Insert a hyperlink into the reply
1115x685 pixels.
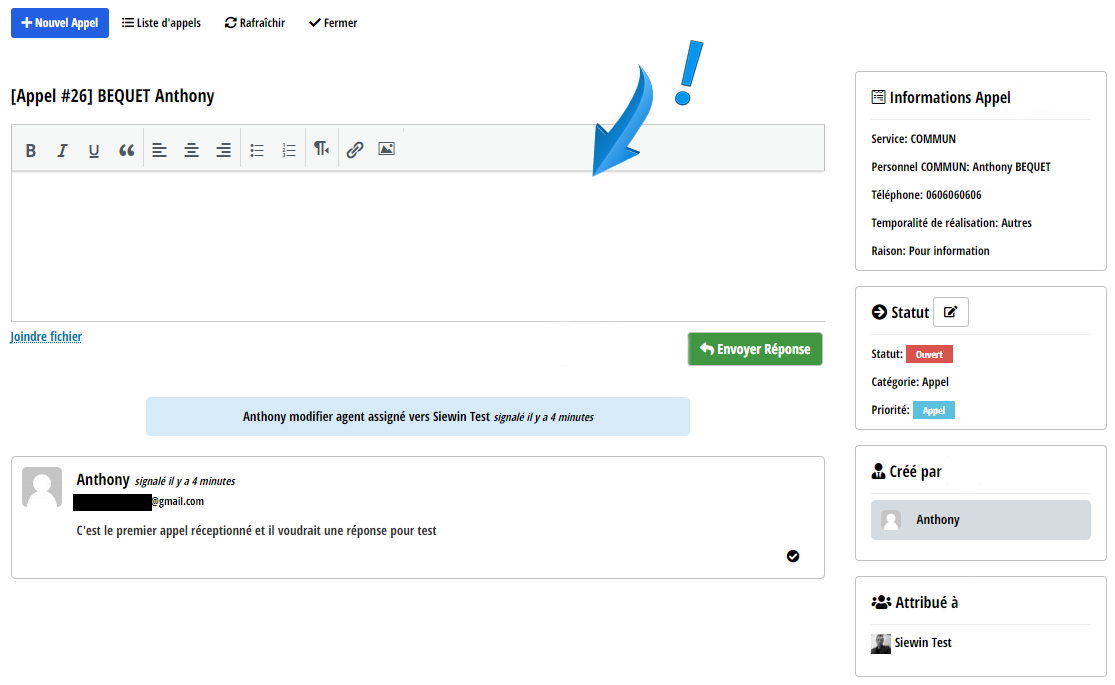click(x=355, y=150)
